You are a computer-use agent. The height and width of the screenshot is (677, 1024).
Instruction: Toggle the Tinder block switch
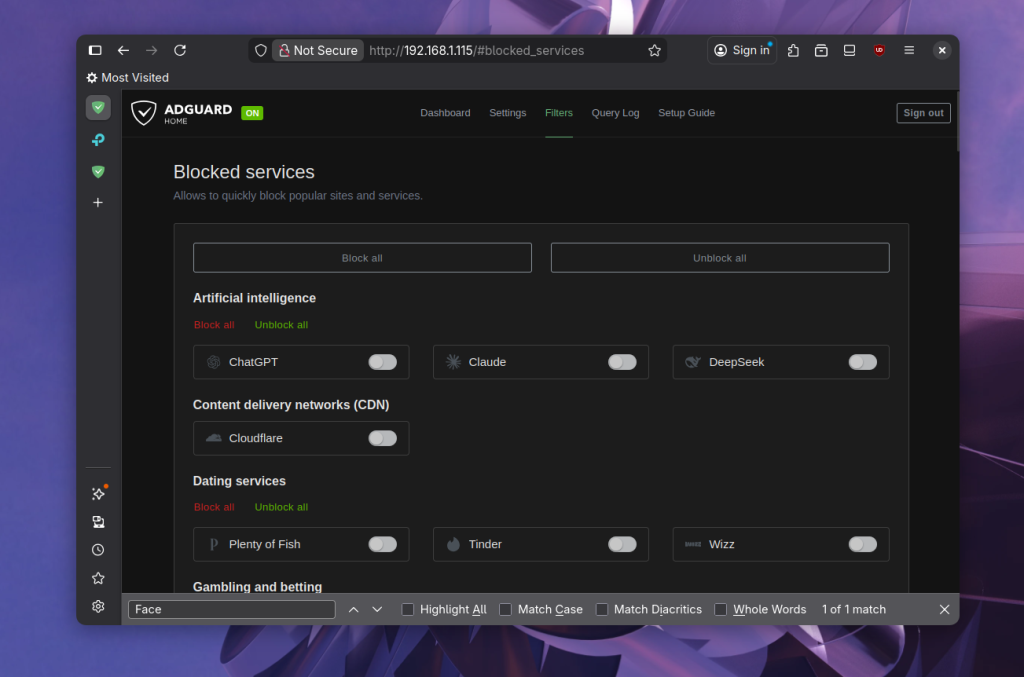[622, 544]
